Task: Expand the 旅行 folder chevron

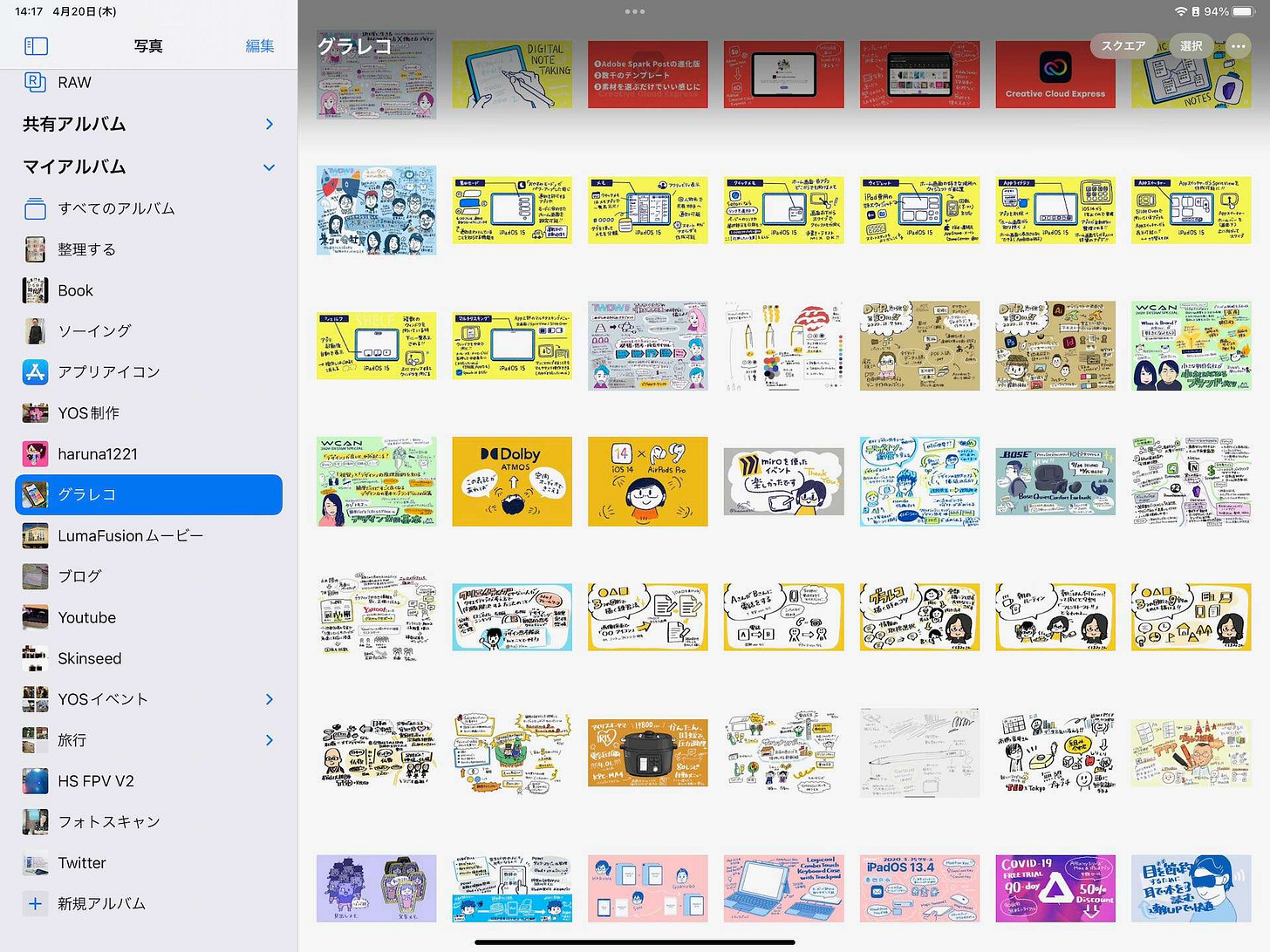Action: click(269, 740)
